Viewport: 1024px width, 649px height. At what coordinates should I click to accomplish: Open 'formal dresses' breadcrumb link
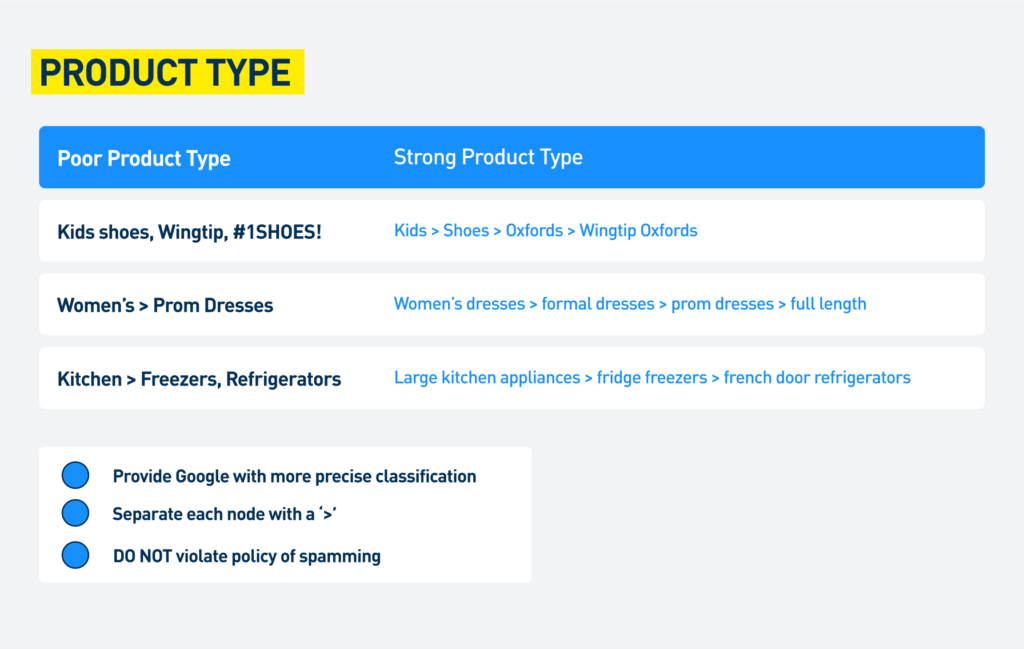598,304
